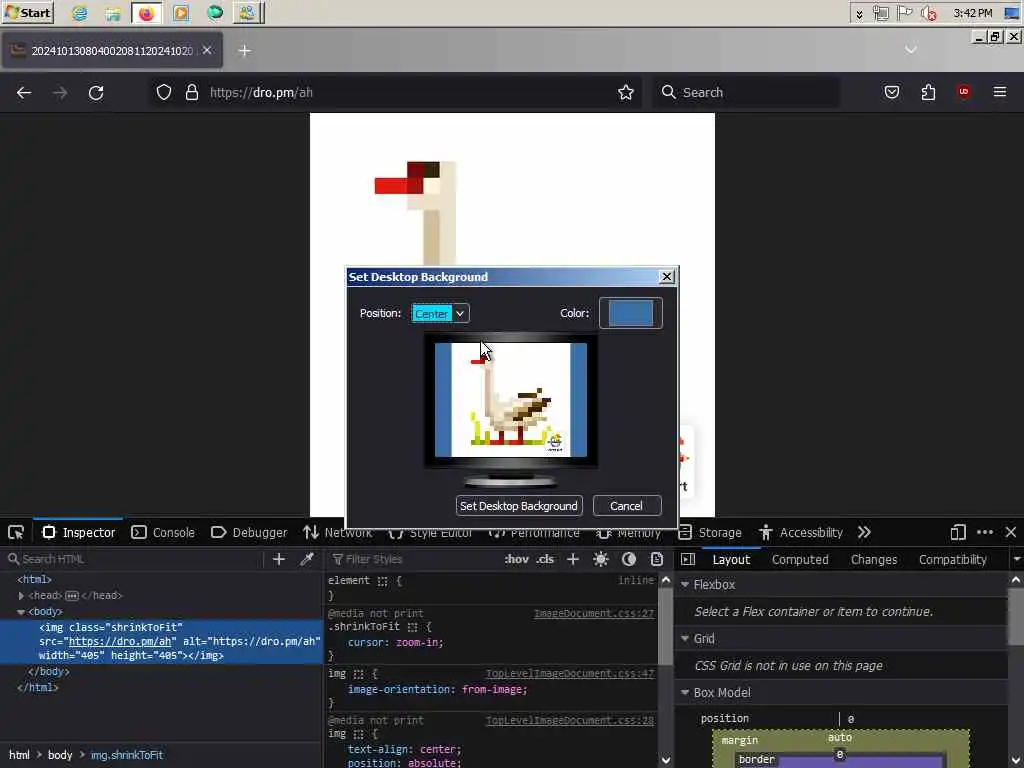Open the TopLevelImageDocument.css:47 source link
1024x768 pixels.
(x=569, y=673)
